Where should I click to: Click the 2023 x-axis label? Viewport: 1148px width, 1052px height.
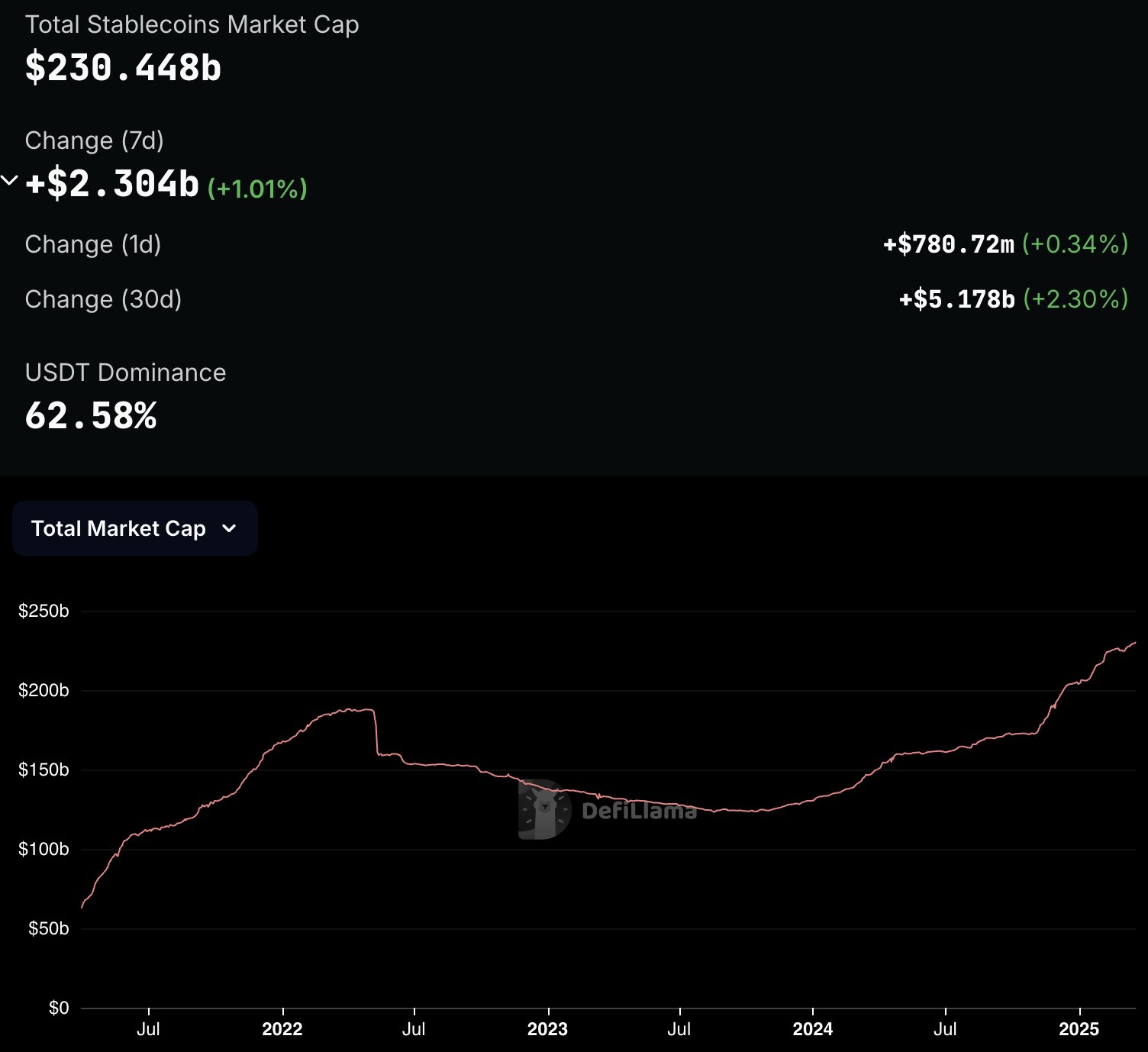pos(547,1029)
